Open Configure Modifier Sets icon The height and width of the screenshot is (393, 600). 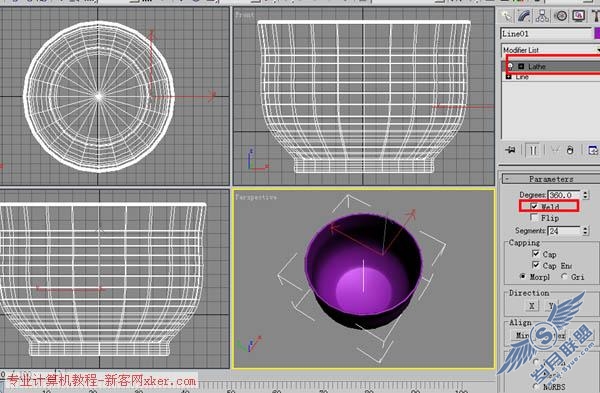tap(592, 150)
